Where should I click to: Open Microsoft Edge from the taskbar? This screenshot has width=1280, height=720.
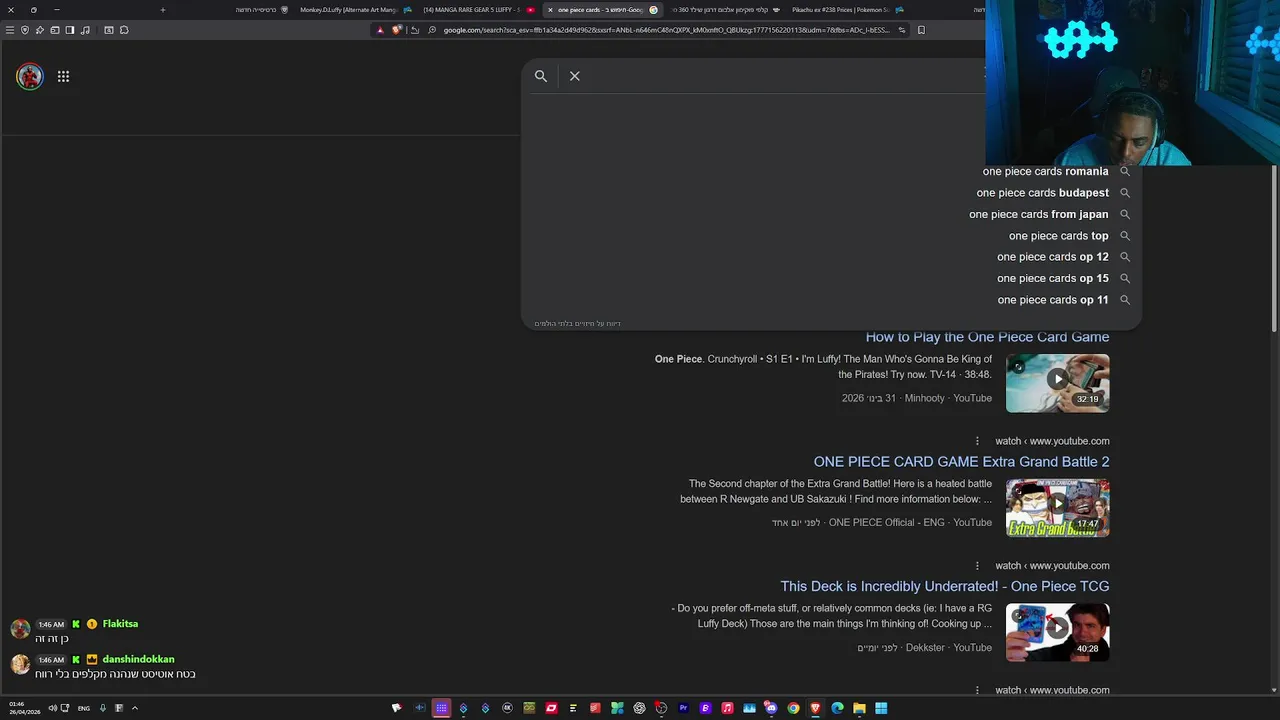tap(838, 708)
